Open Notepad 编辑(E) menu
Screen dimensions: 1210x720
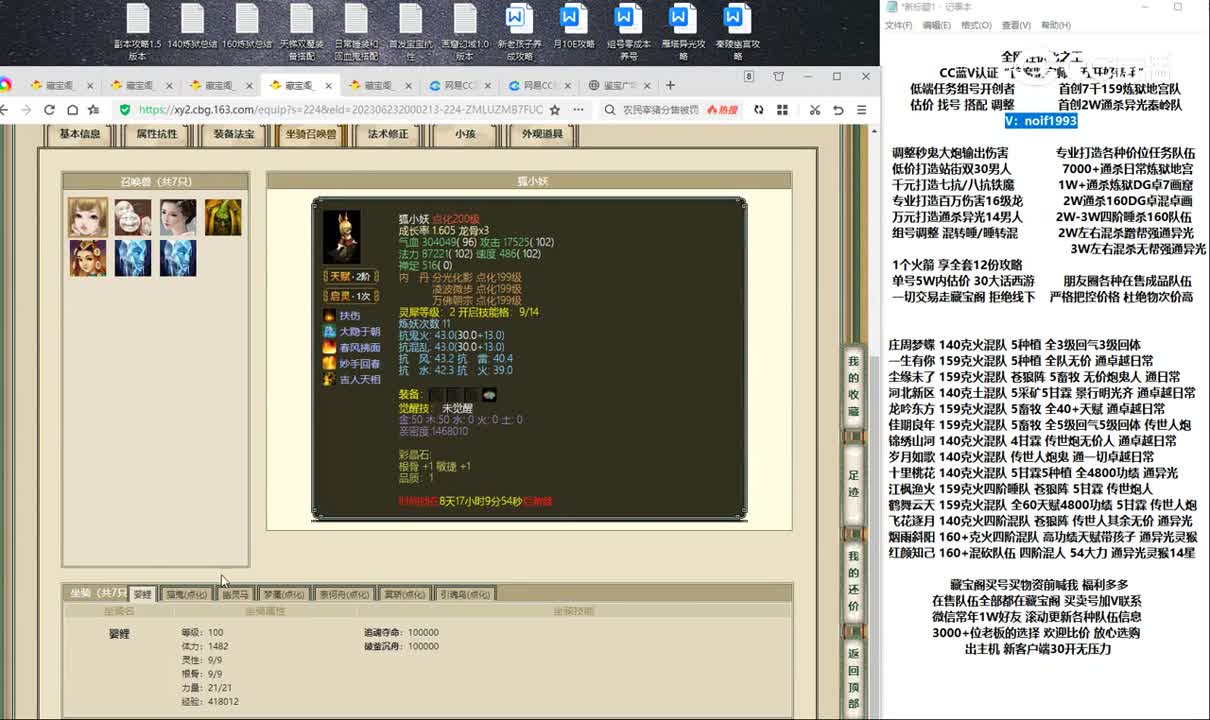click(938, 25)
